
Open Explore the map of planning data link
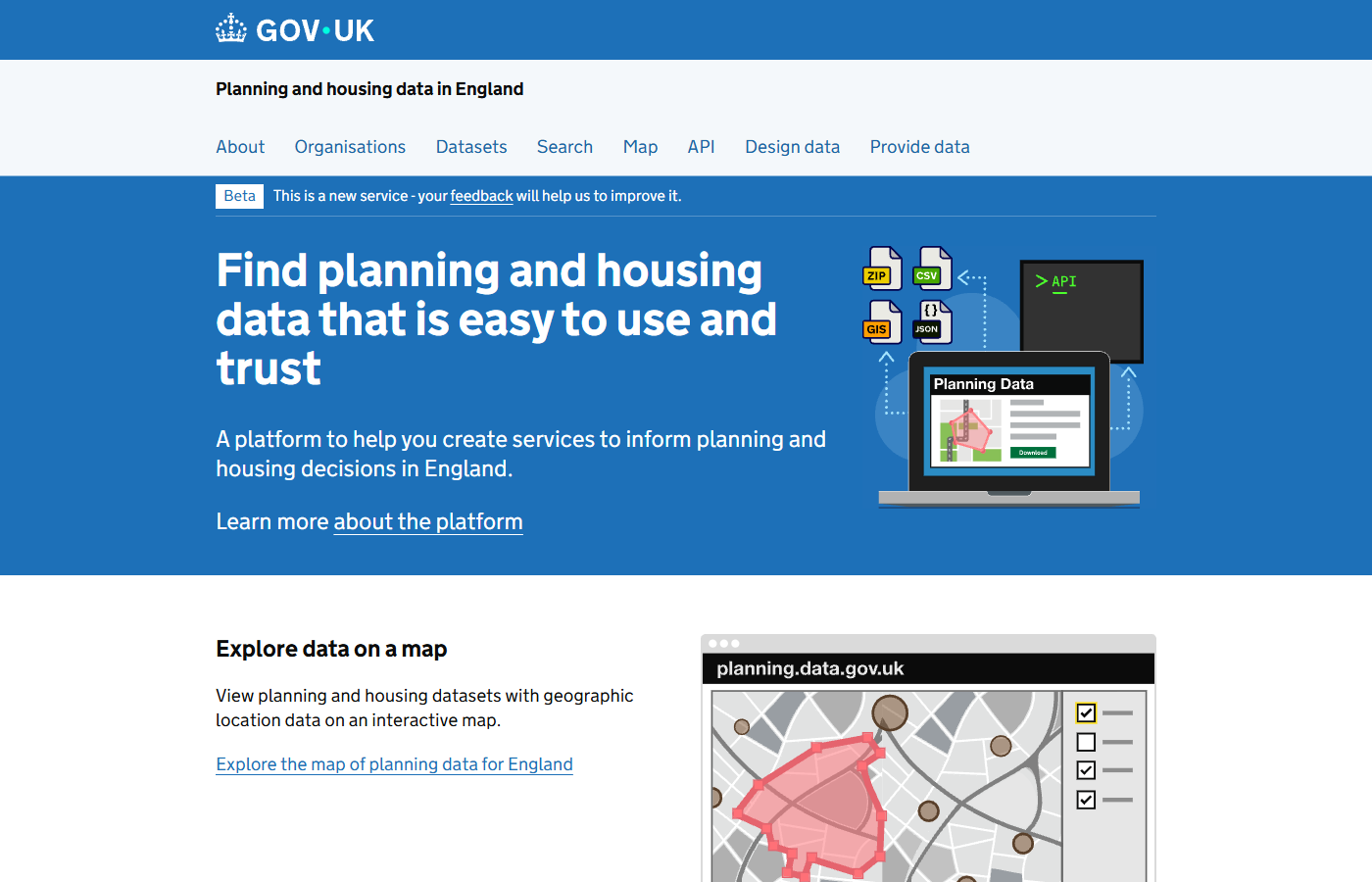[x=394, y=764]
